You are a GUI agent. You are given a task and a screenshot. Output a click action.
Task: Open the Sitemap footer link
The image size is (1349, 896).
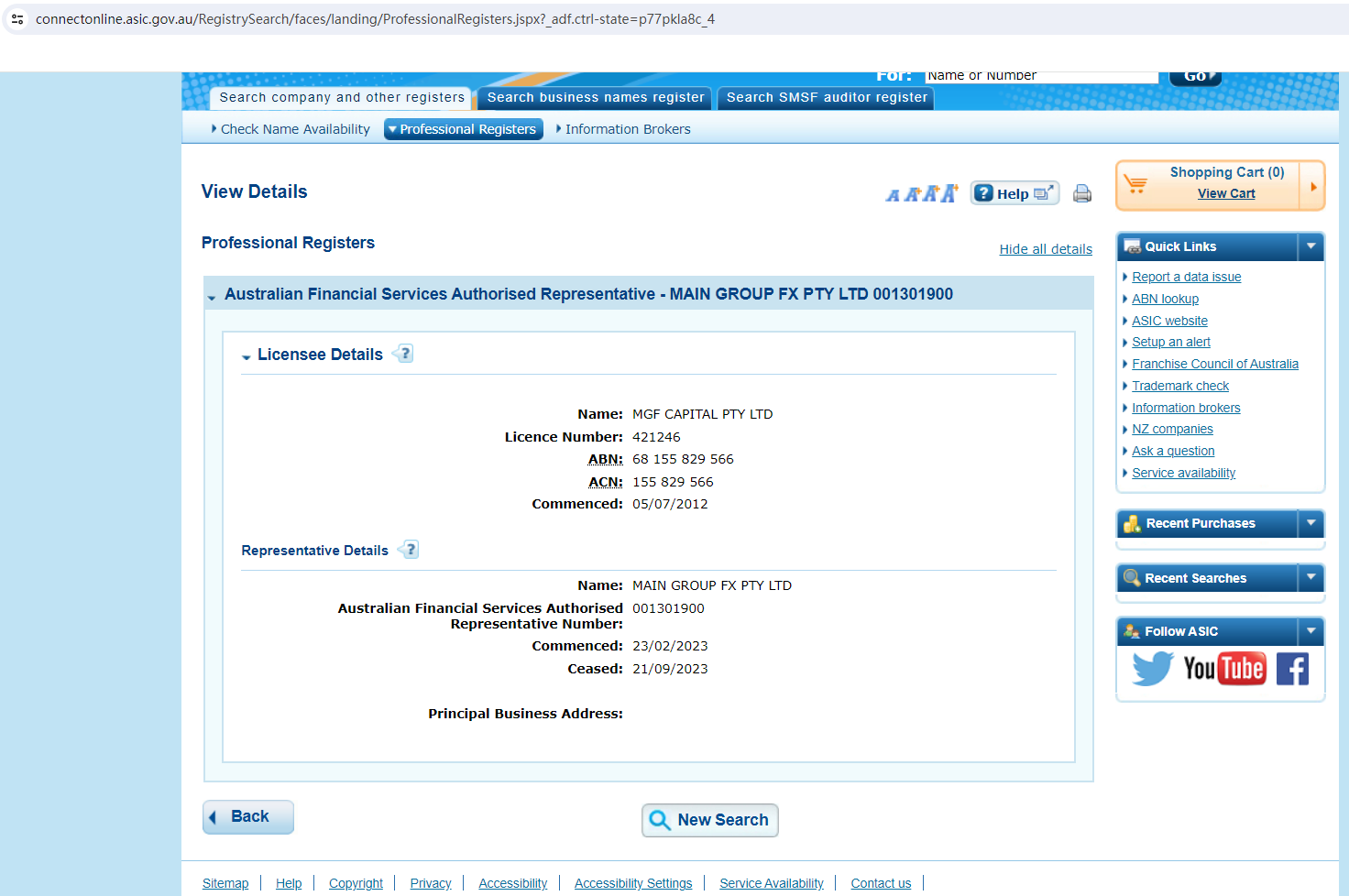[x=225, y=883]
